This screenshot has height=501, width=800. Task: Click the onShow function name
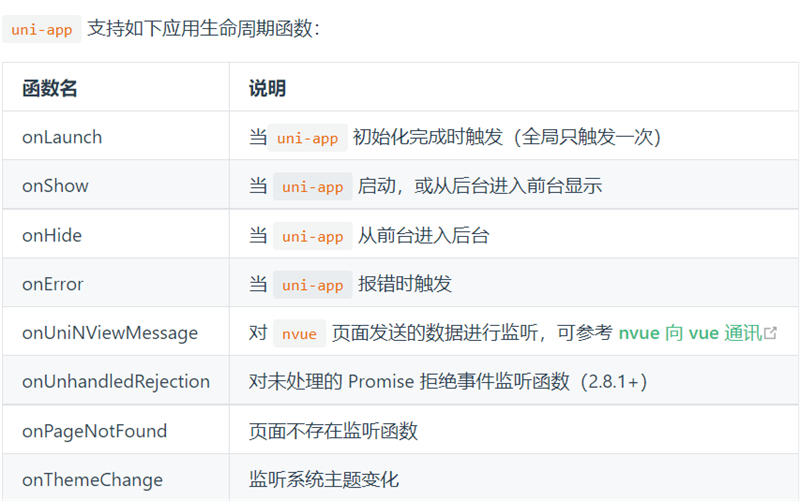coord(55,186)
